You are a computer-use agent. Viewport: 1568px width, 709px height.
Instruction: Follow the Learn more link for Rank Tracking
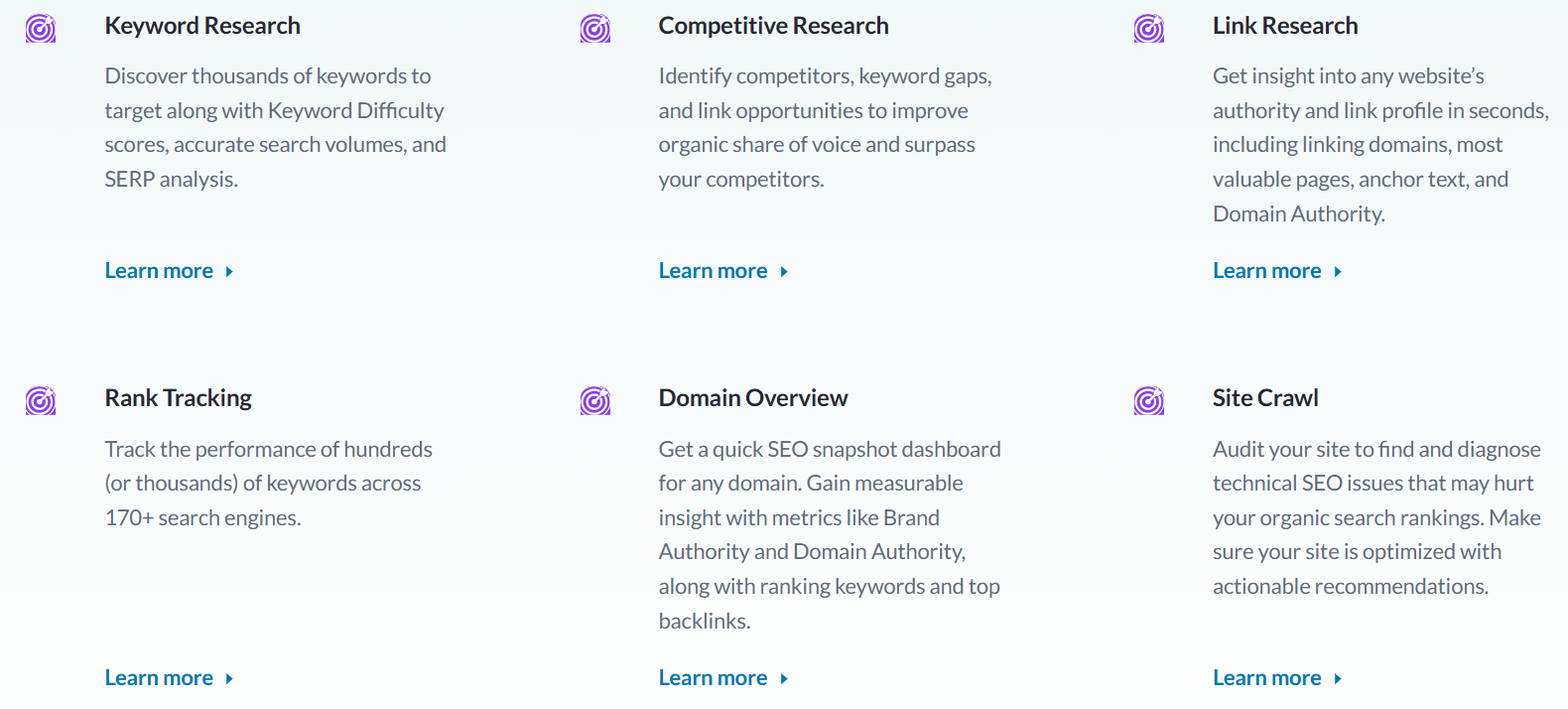159,678
